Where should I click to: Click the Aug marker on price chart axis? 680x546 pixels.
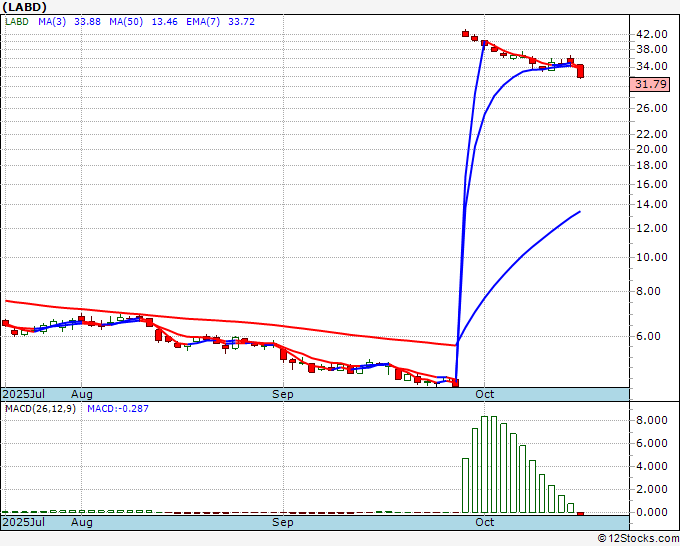pos(82,394)
